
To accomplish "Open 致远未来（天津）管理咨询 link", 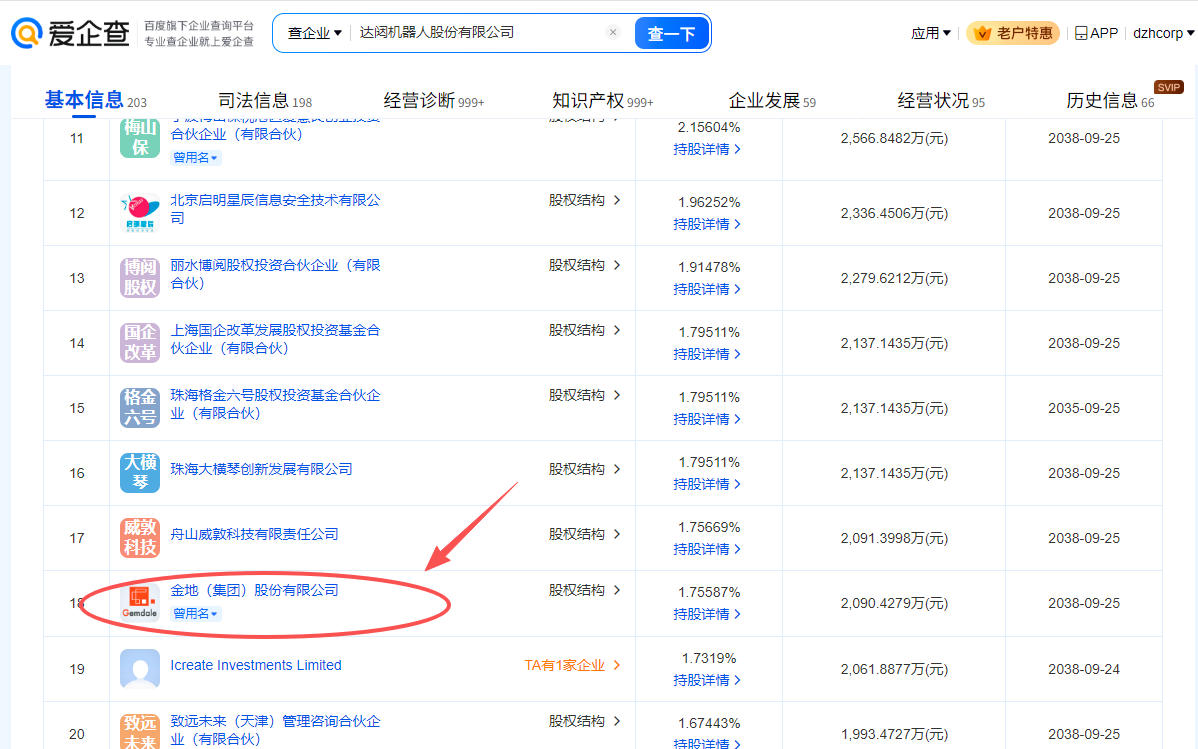I will tap(275, 730).
